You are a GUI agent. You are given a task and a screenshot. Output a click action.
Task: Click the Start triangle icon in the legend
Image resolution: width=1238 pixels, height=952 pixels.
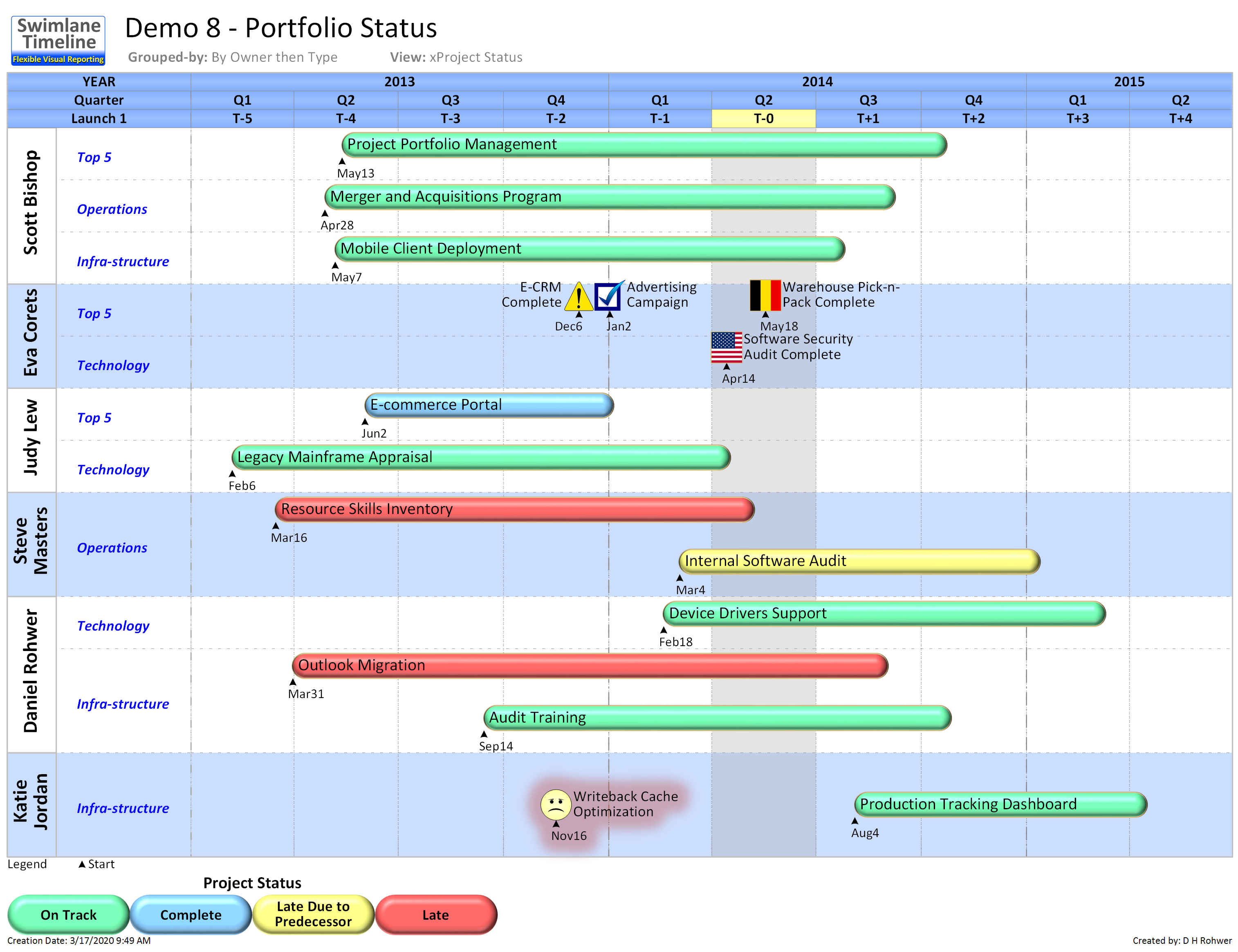click(x=82, y=864)
